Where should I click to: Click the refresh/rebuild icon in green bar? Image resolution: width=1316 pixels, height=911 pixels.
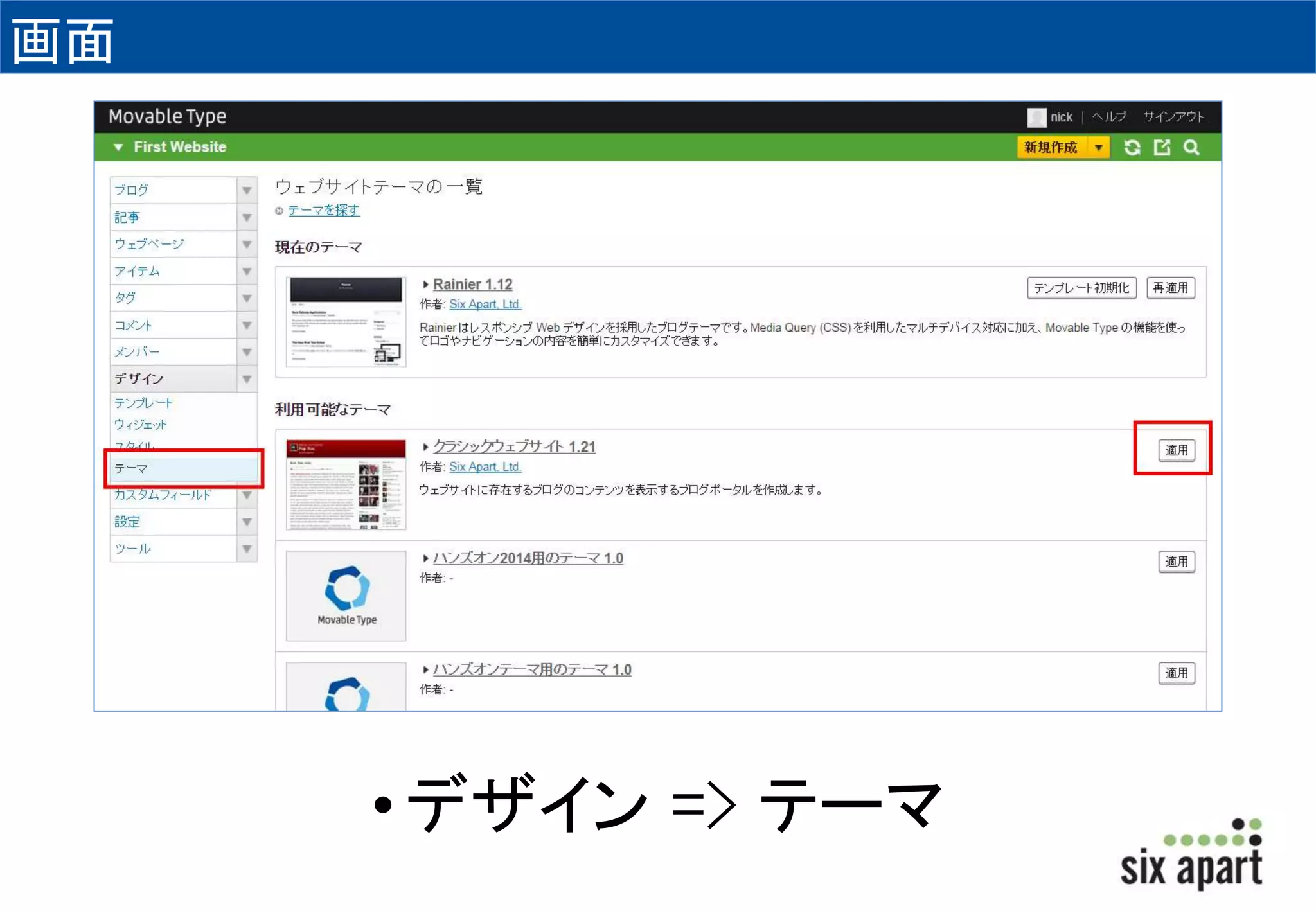1132,148
